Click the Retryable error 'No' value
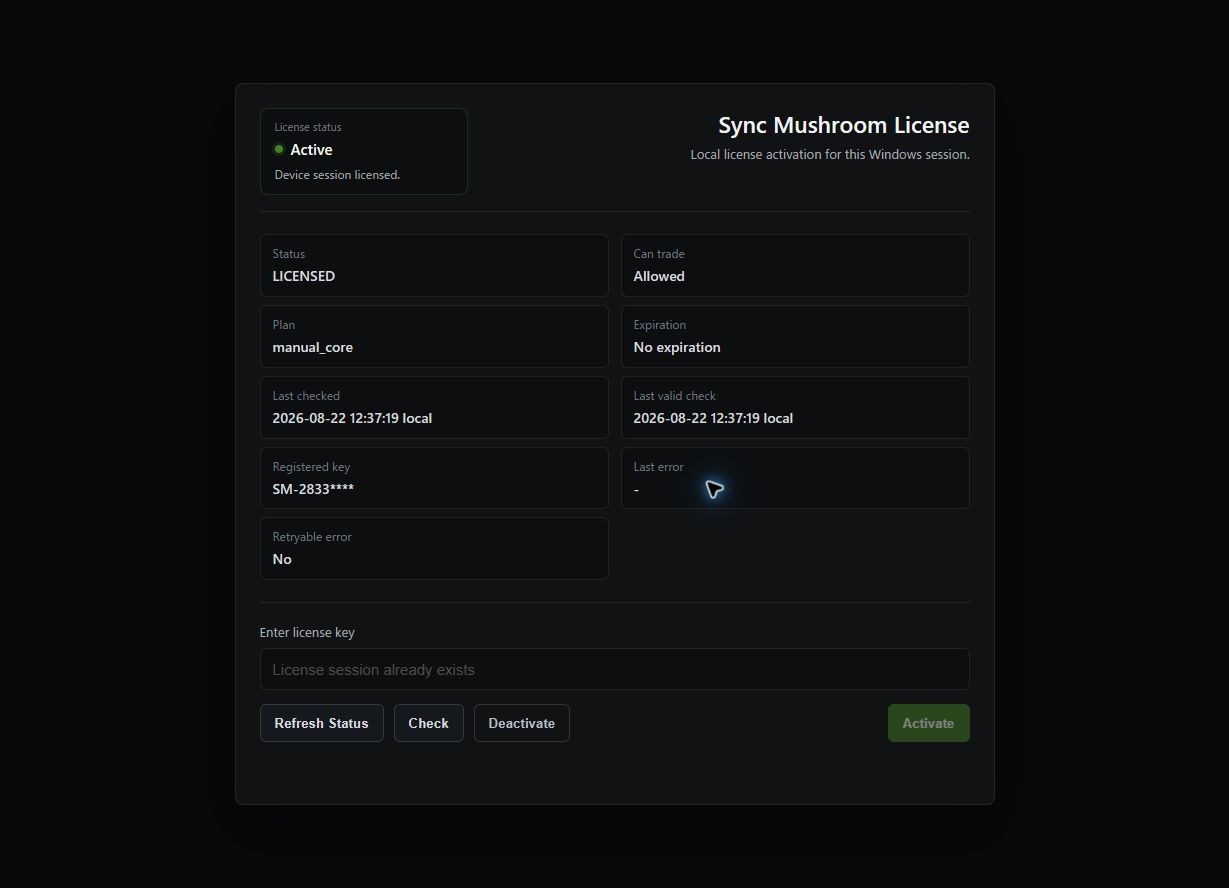 tap(282, 559)
